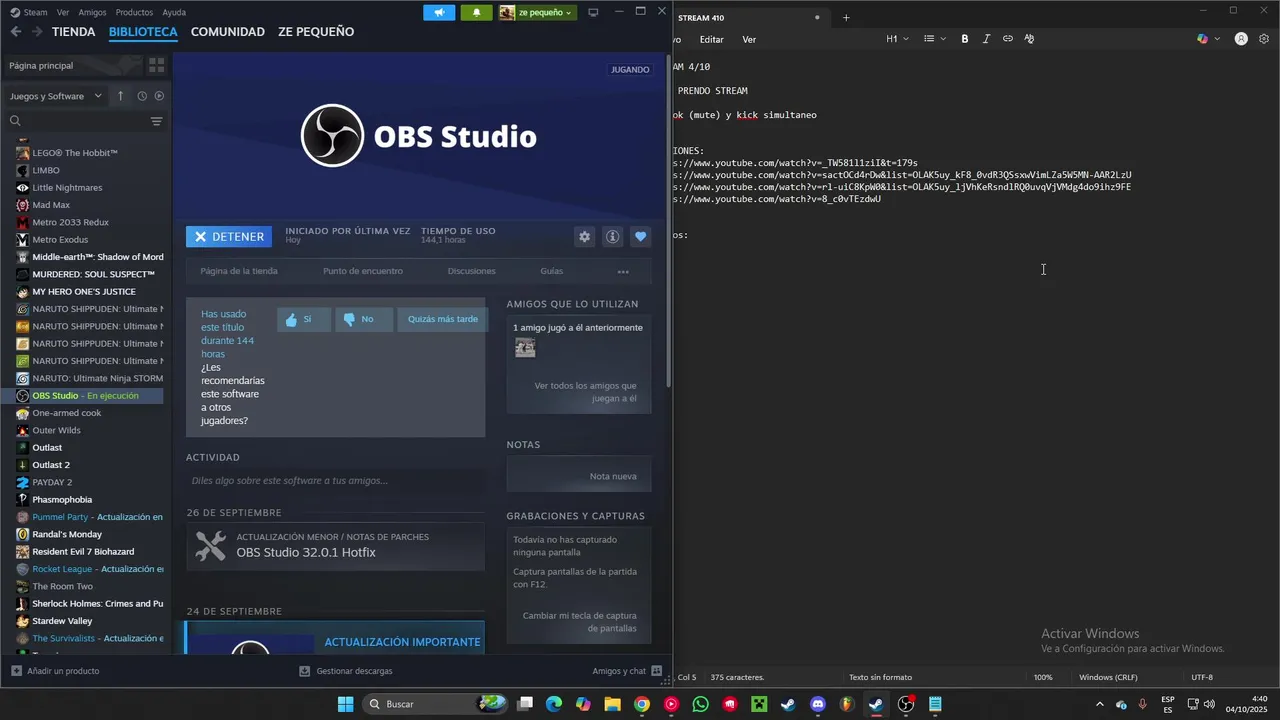This screenshot has width=1280, height=720.
Task: Open OBS Studio info icon
Action: click(x=612, y=237)
